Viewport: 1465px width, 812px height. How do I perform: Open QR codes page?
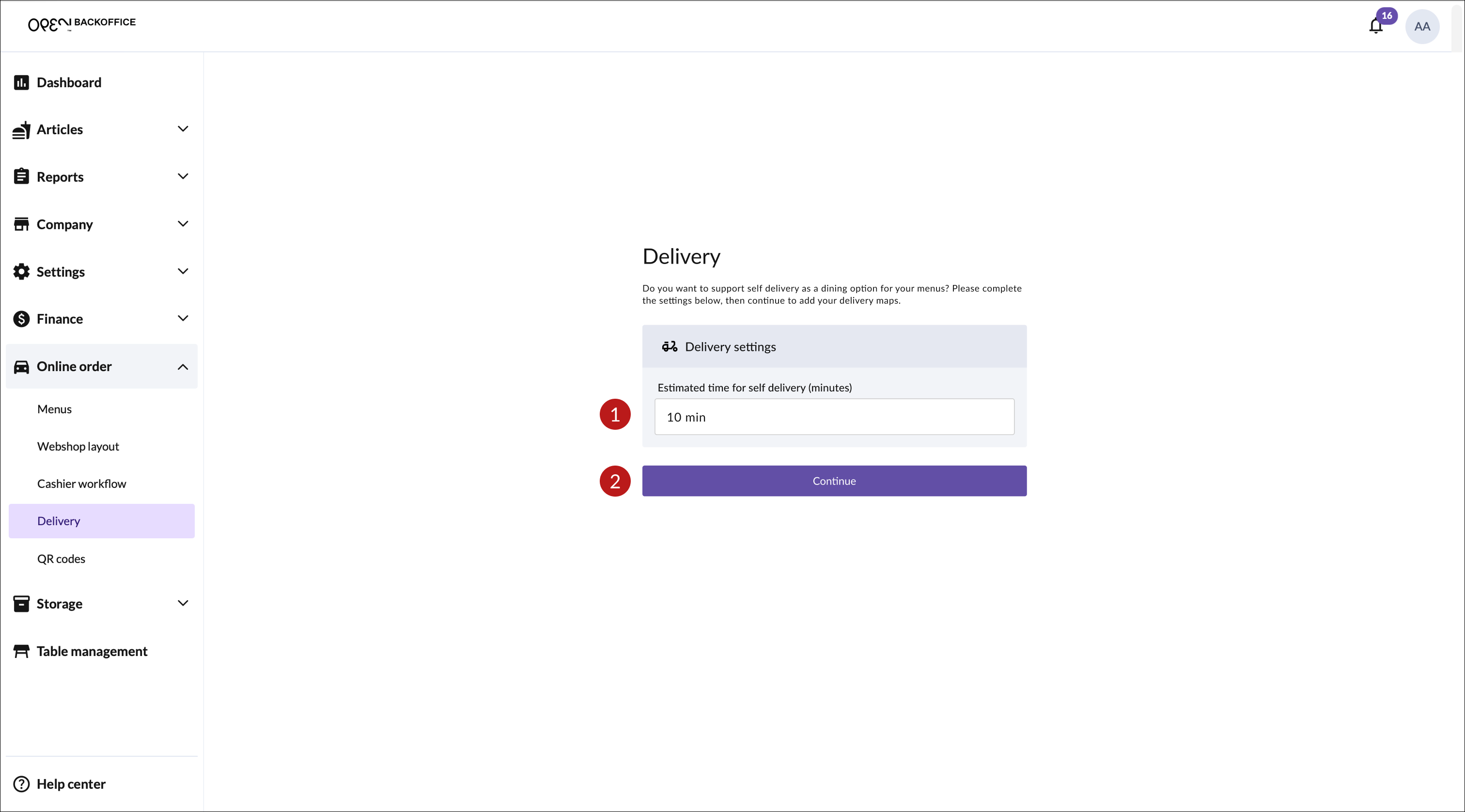[61, 559]
